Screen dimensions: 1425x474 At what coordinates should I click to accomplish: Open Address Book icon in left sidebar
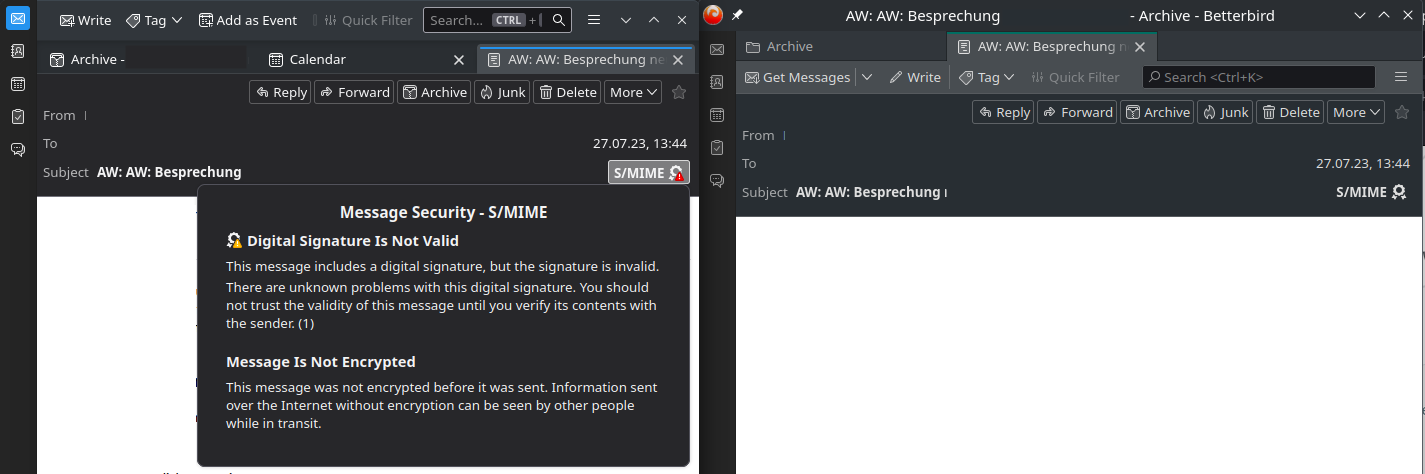tap(18, 52)
